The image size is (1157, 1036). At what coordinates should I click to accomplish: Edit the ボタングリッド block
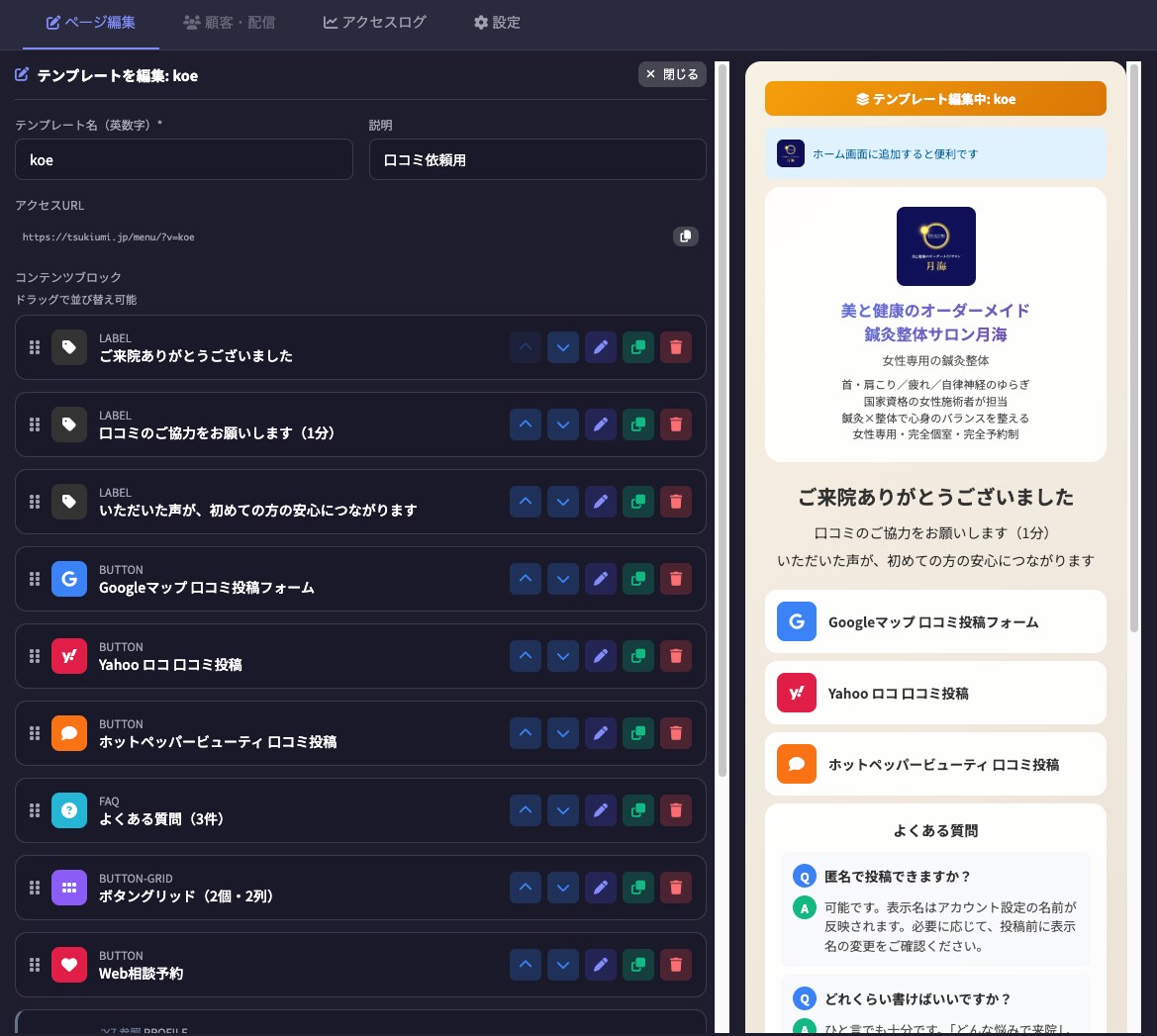[601, 887]
